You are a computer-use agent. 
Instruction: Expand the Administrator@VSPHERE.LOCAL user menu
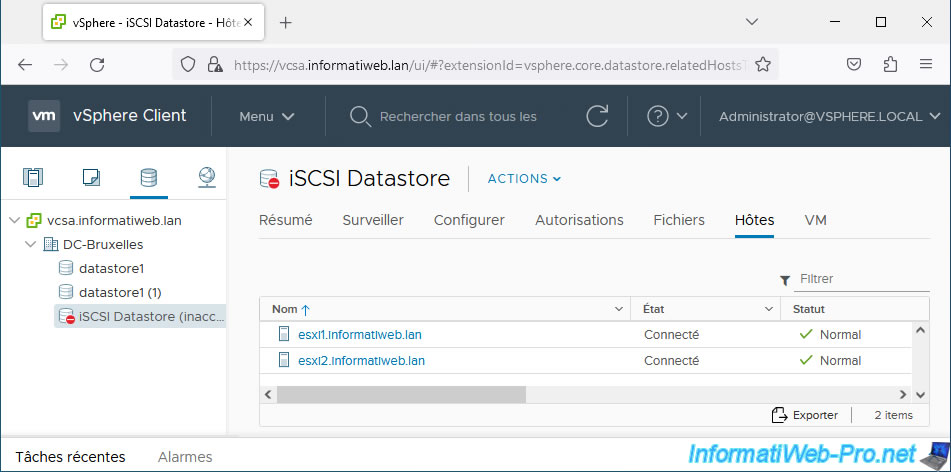(829, 116)
